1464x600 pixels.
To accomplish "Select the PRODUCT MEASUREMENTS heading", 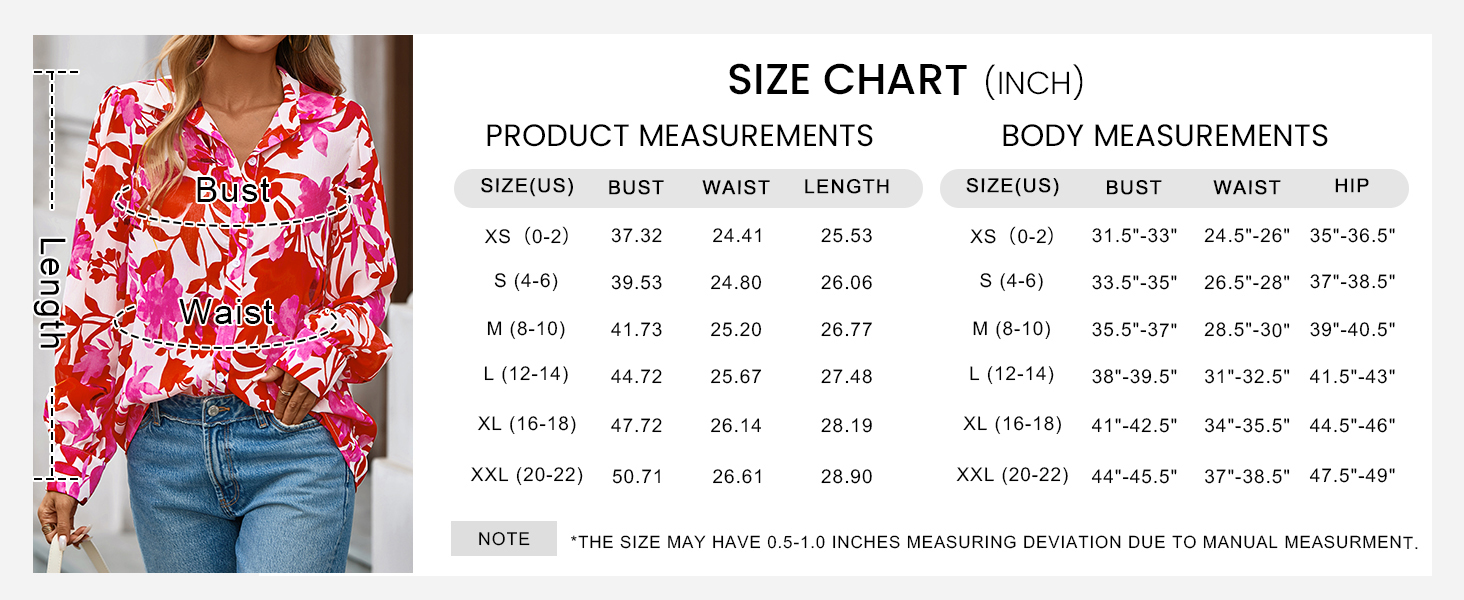I will (679, 136).
